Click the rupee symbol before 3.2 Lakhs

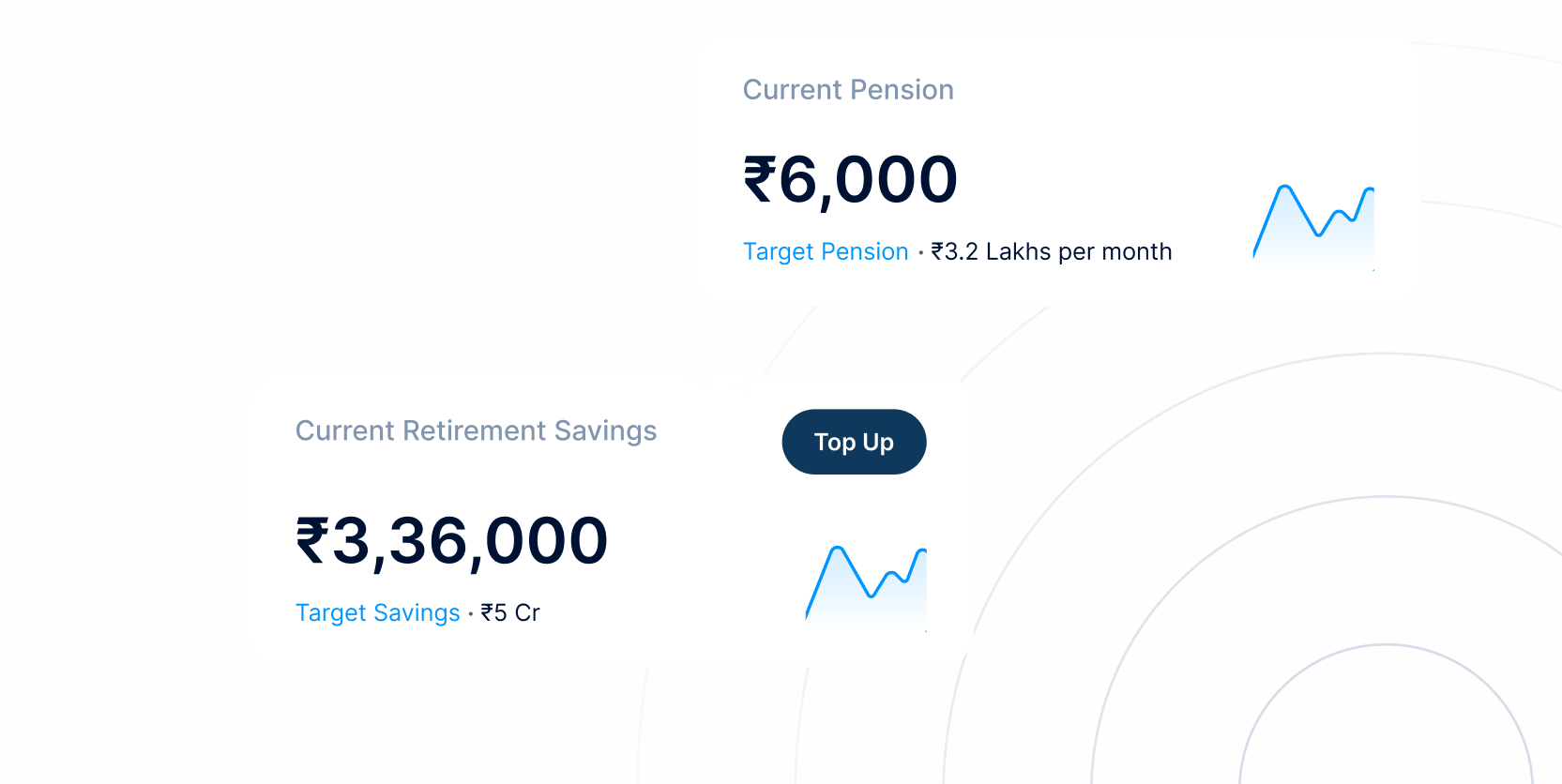937,251
